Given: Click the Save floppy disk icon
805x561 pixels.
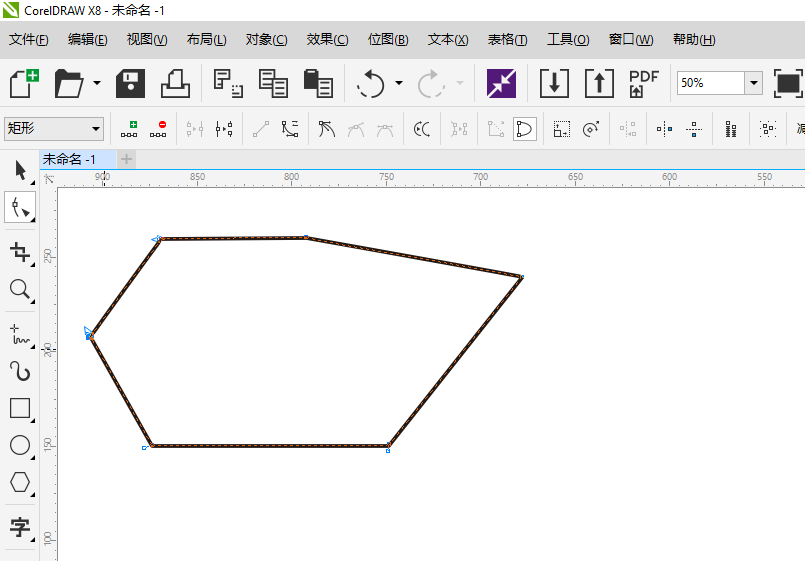Looking at the screenshot, I should [131, 83].
